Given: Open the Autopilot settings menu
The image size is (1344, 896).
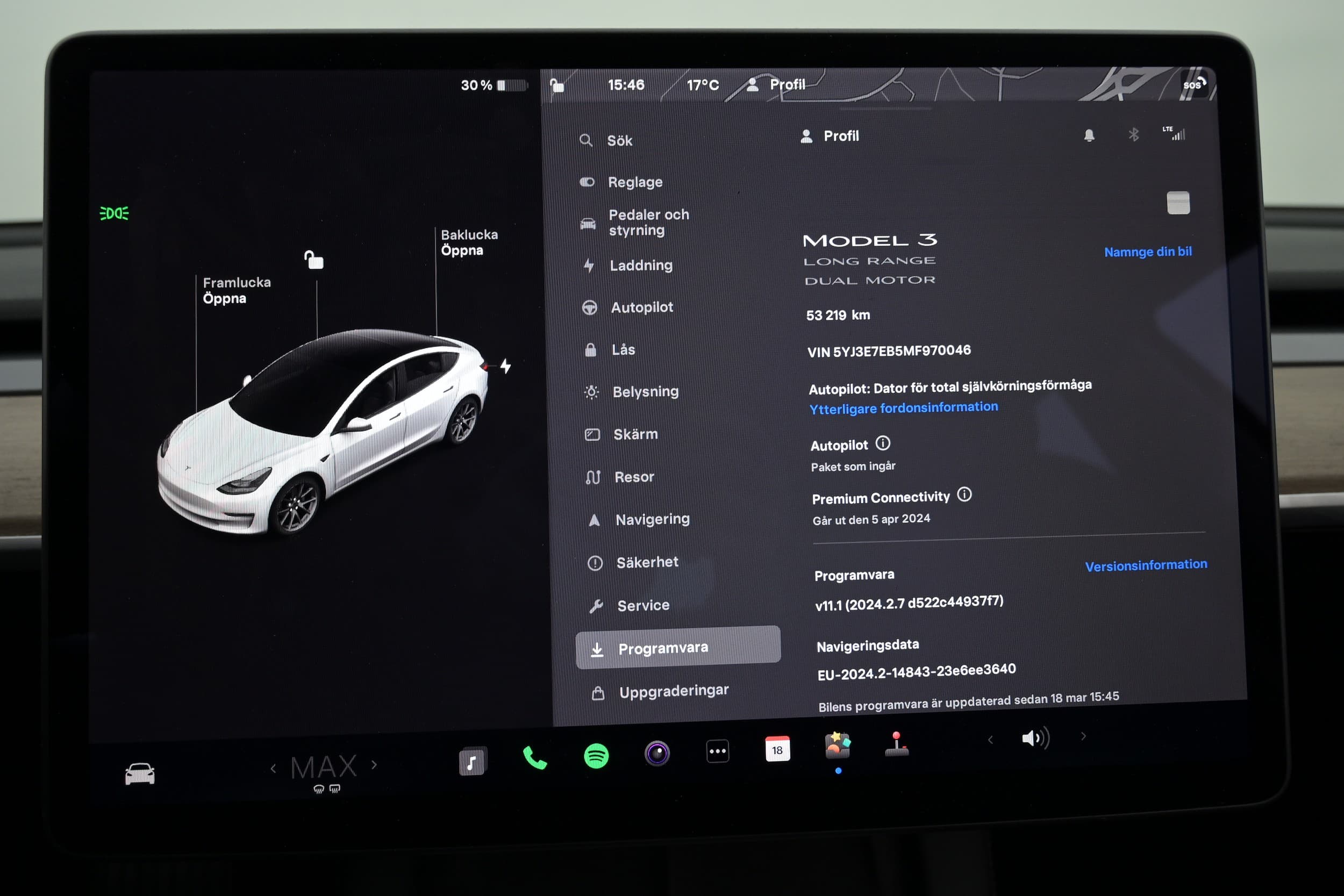Looking at the screenshot, I should coord(627,307).
